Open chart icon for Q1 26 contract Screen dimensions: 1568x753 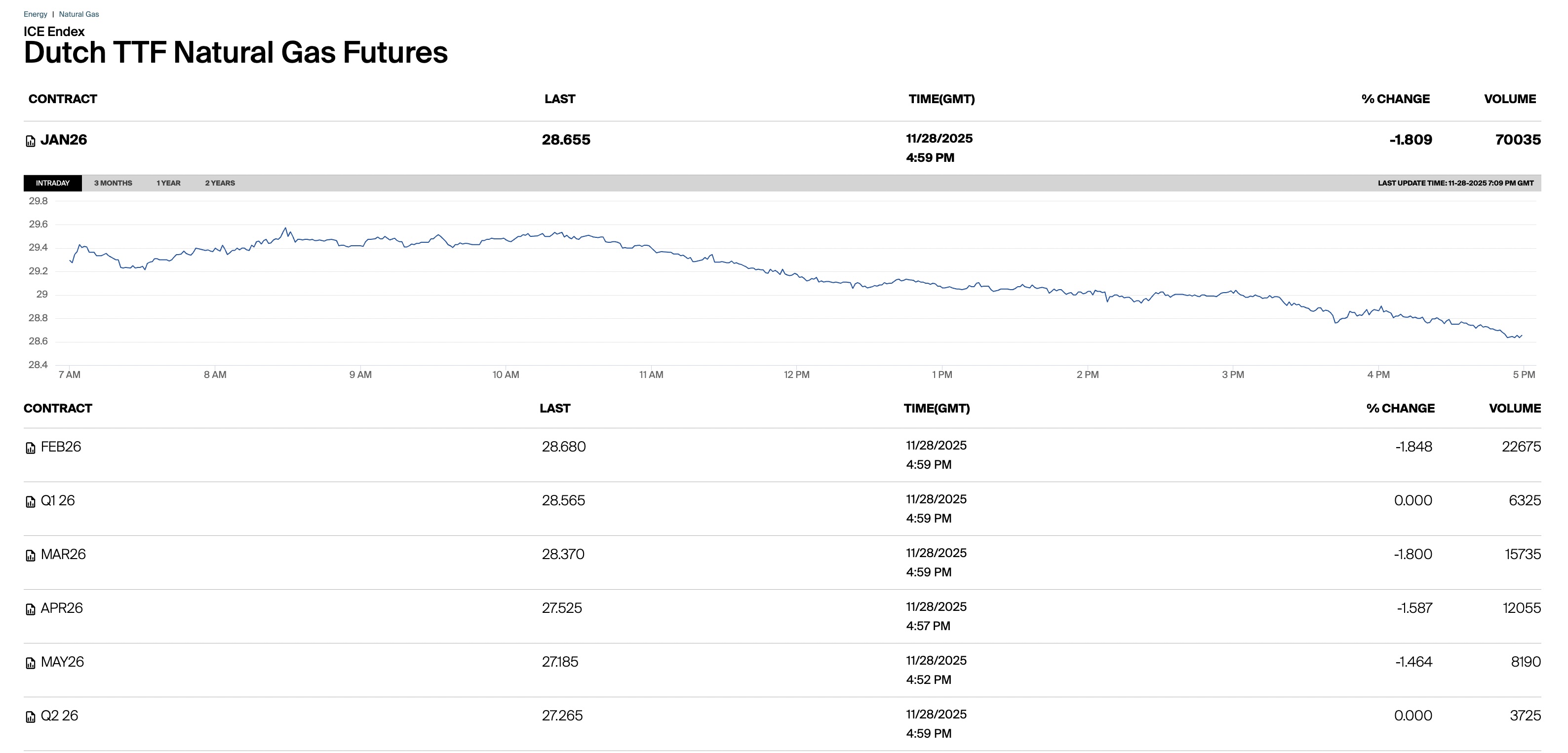31,502
